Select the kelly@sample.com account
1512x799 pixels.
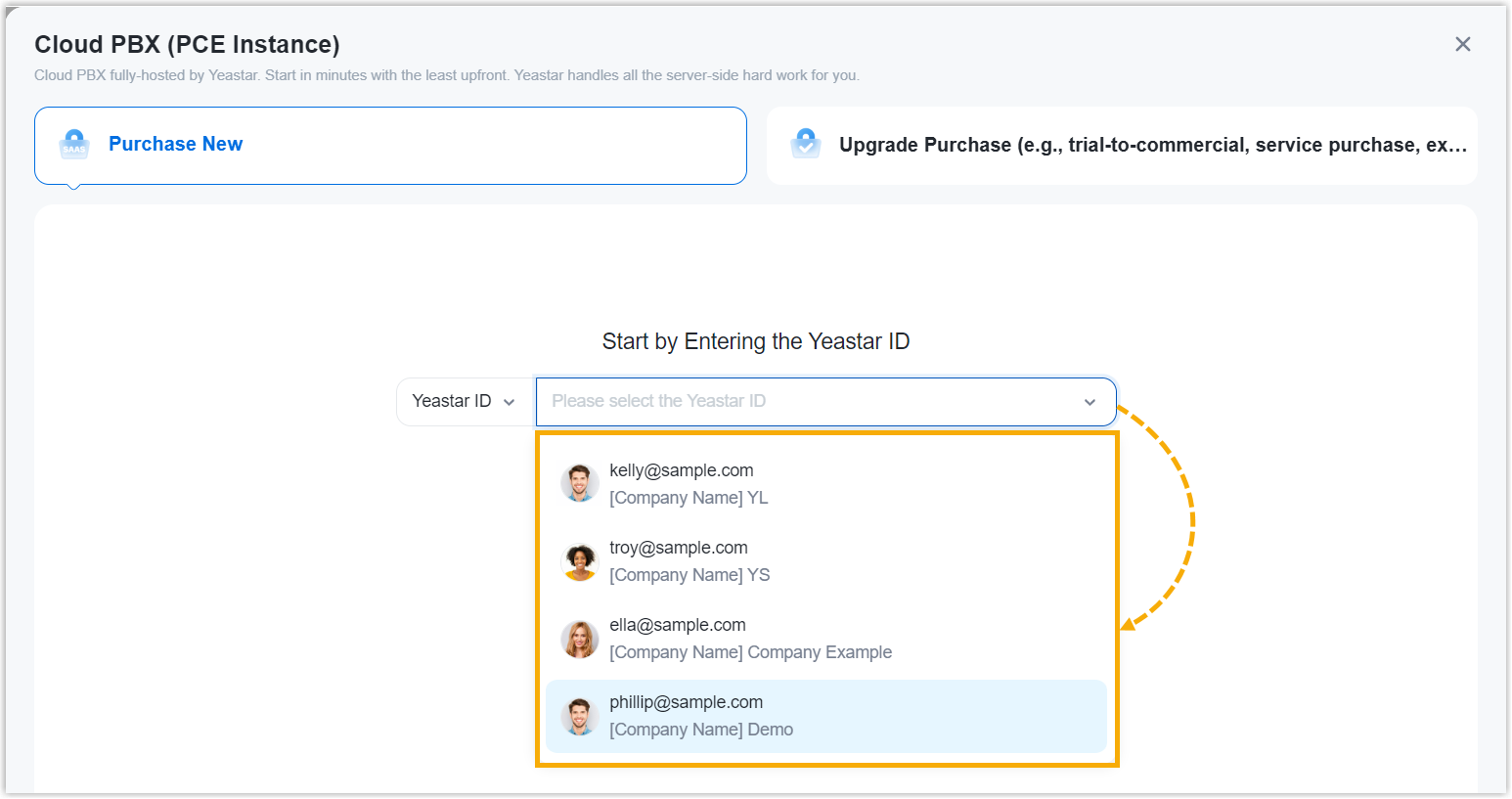coord(682,470)
